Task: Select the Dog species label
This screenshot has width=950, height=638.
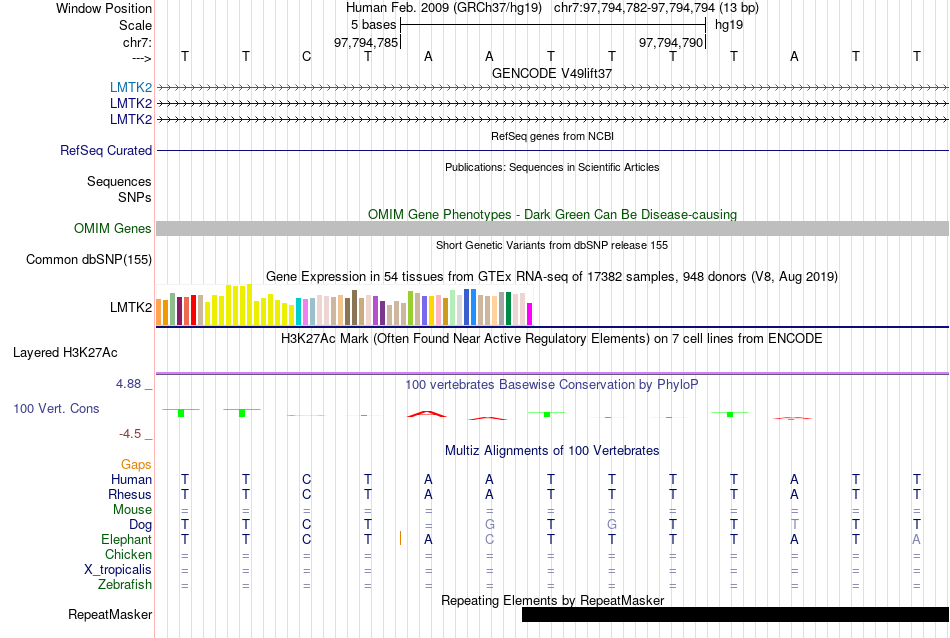Action: click(x=140, y=524)
